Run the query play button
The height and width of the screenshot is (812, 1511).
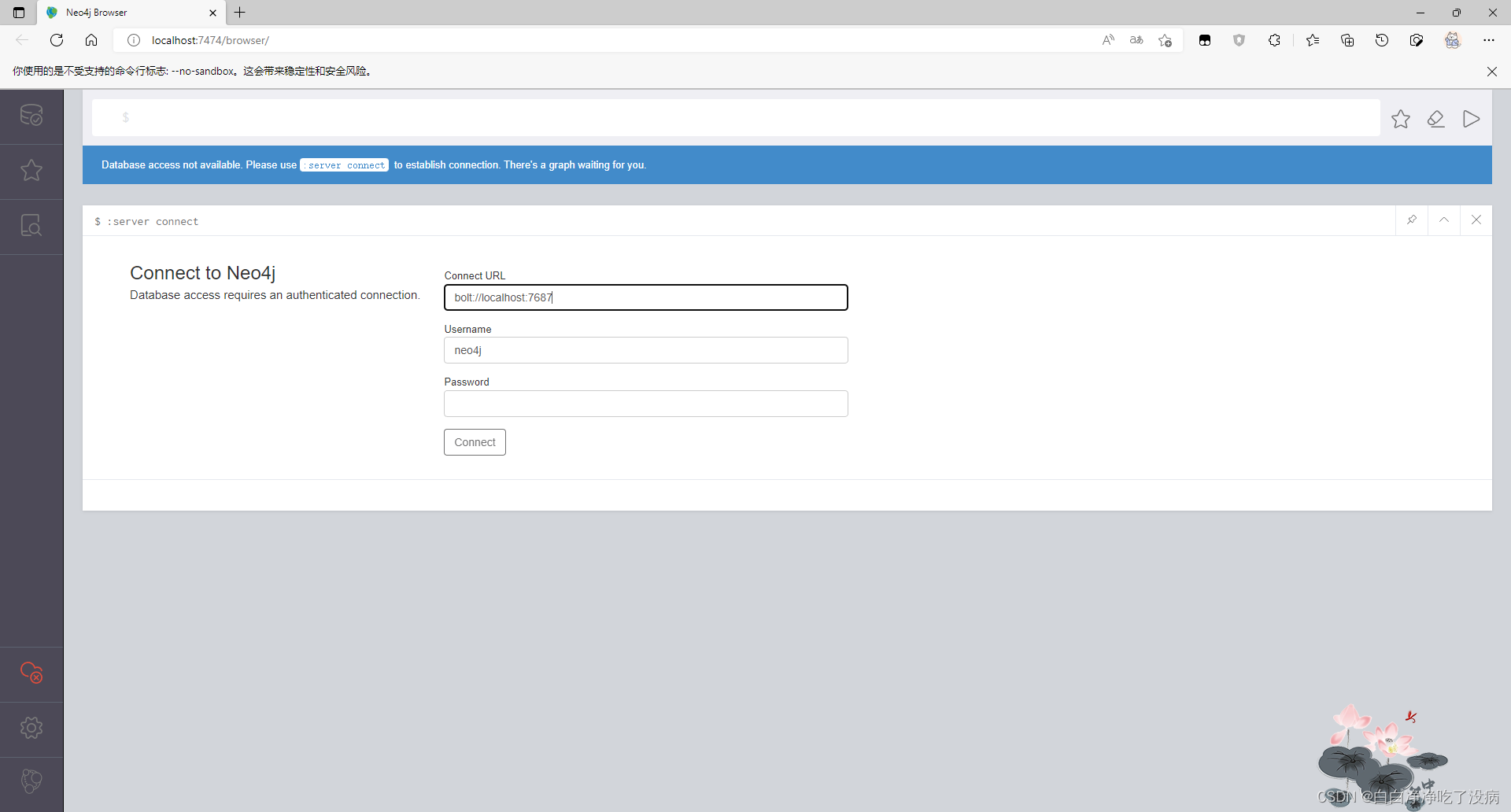[1471, 119]
